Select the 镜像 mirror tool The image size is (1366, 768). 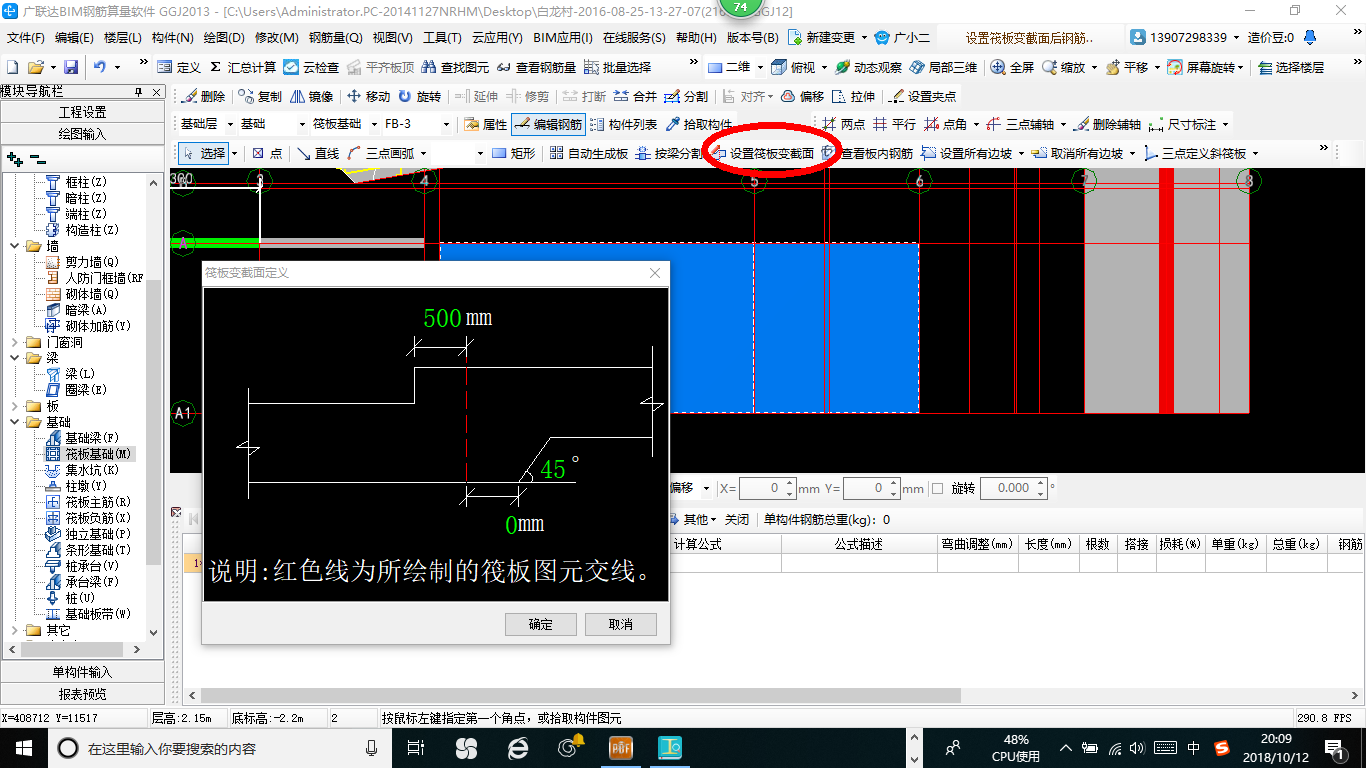point(311,96)
